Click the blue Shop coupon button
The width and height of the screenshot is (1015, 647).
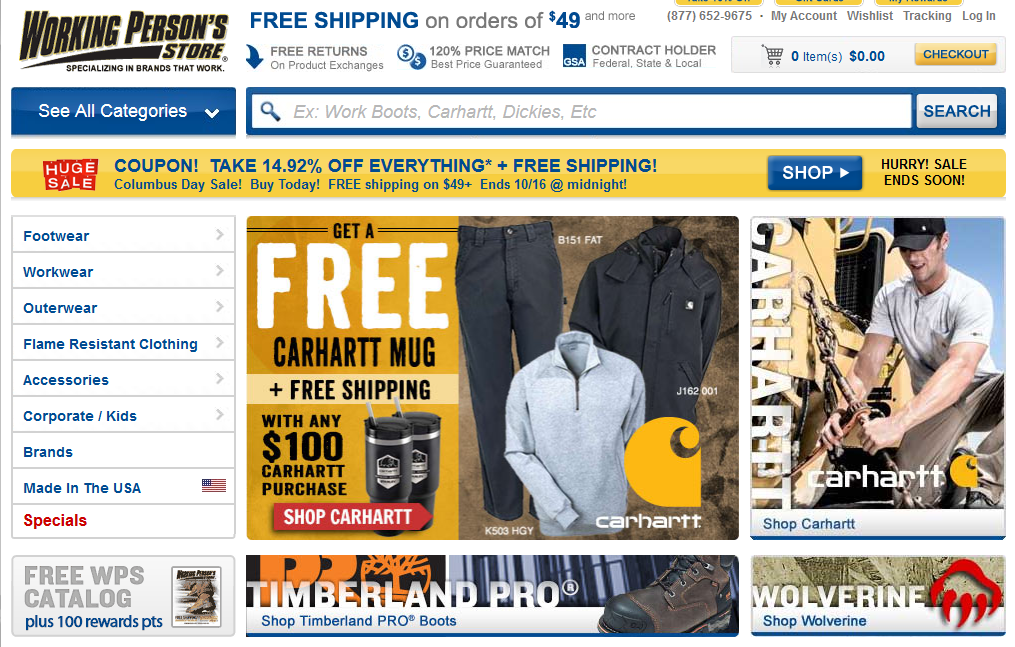[x=815, y=173]
